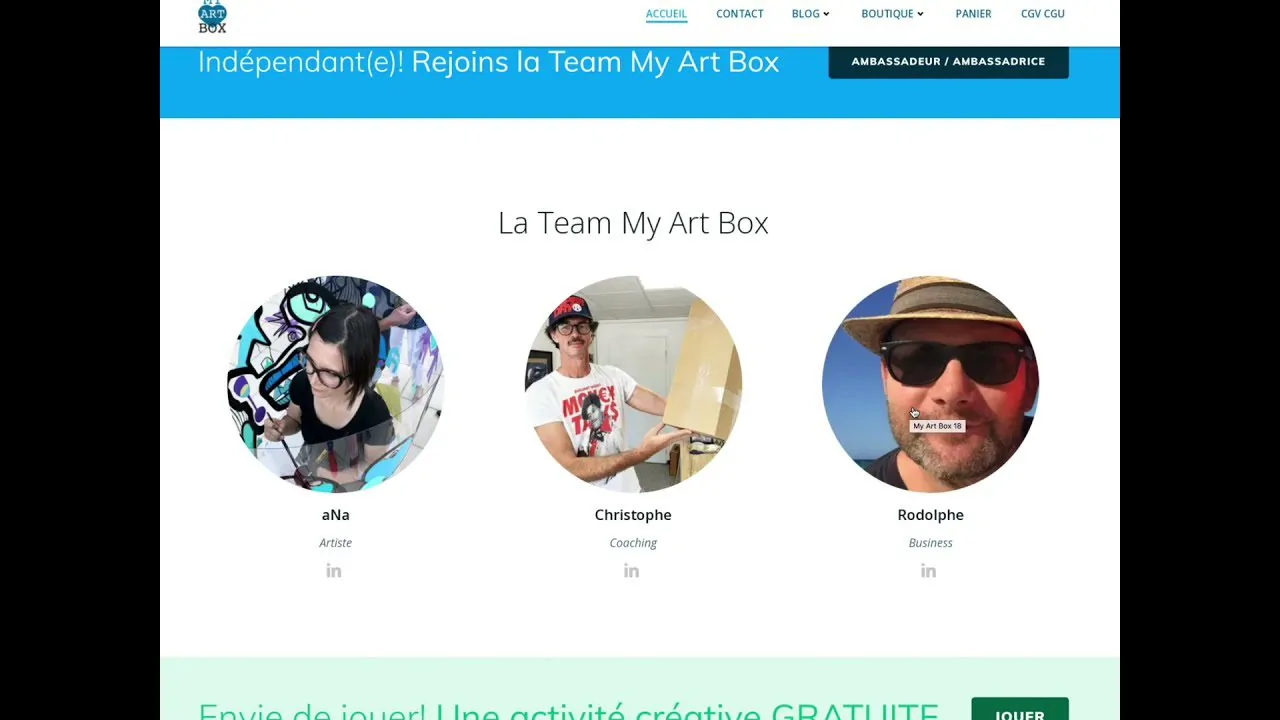Select the ACCUEIL menu item
The width and height of the screenshot is (1280, 720).
point(665,14)
